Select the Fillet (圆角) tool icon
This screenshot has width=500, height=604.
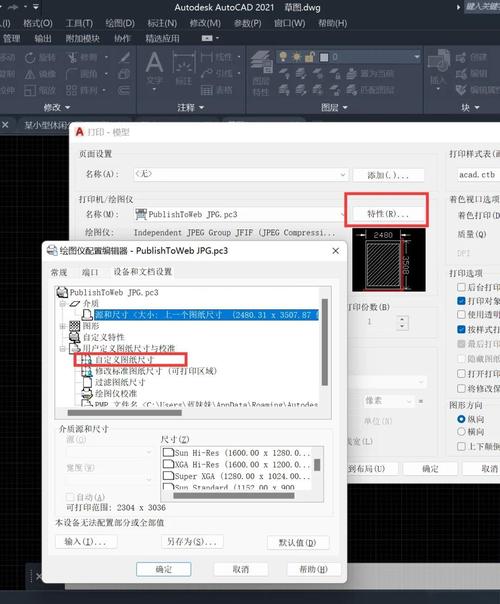pyautogui.click(x=72, y=74)
